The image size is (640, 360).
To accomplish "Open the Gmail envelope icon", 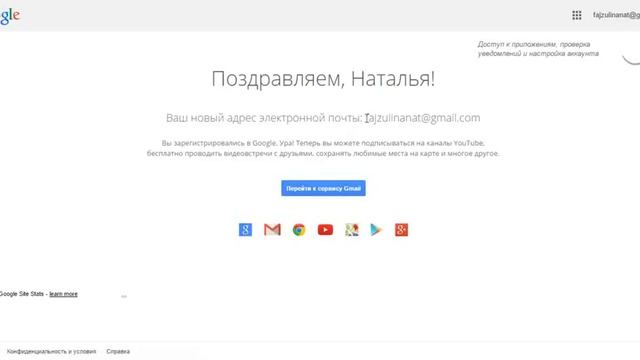I will point(272,230).
